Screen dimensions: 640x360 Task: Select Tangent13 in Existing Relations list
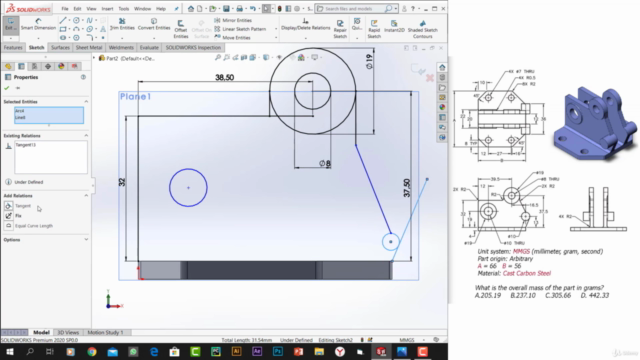click(26, 145)
